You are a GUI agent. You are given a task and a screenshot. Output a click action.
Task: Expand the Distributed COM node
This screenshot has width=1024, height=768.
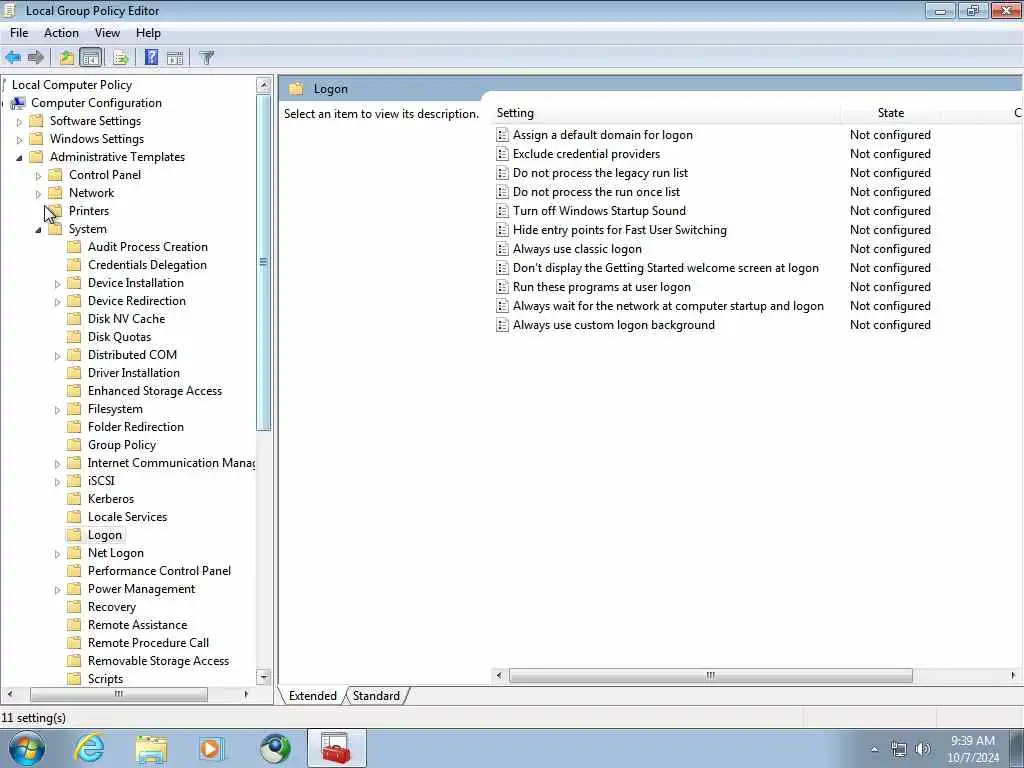pos(57,356)
